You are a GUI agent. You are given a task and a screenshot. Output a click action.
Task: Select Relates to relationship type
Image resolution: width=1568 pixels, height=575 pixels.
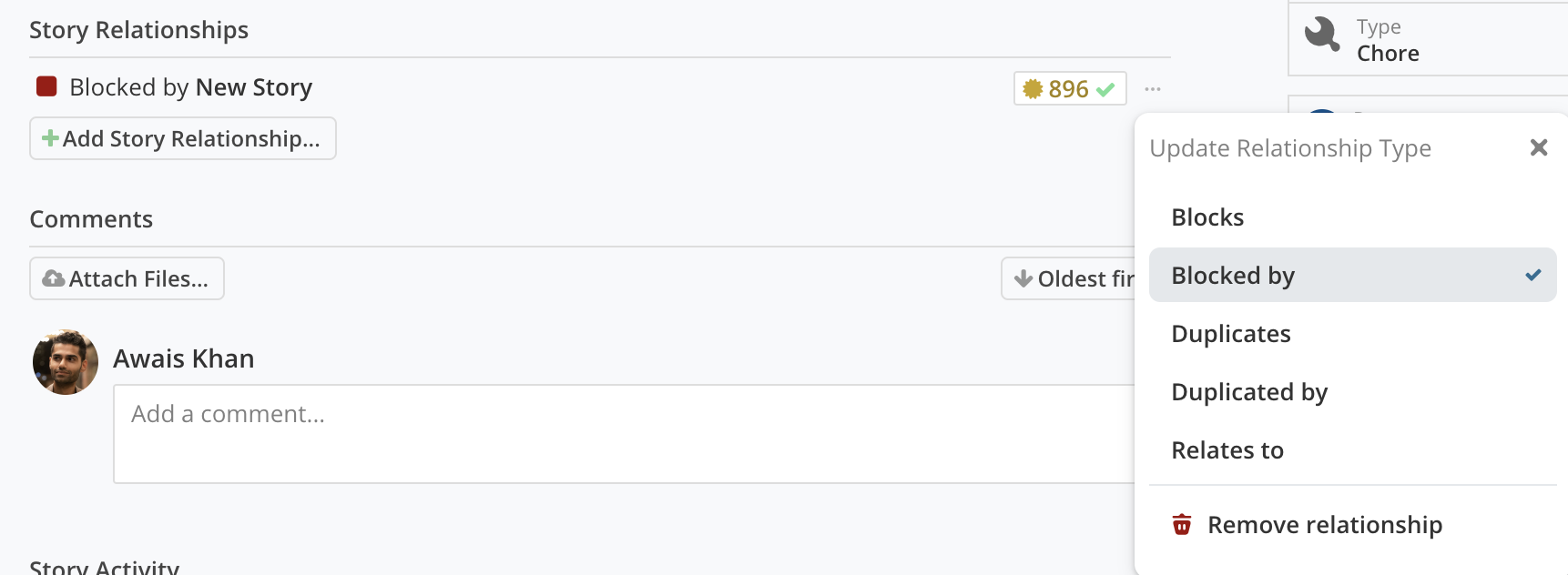(x=1227, y=450)
